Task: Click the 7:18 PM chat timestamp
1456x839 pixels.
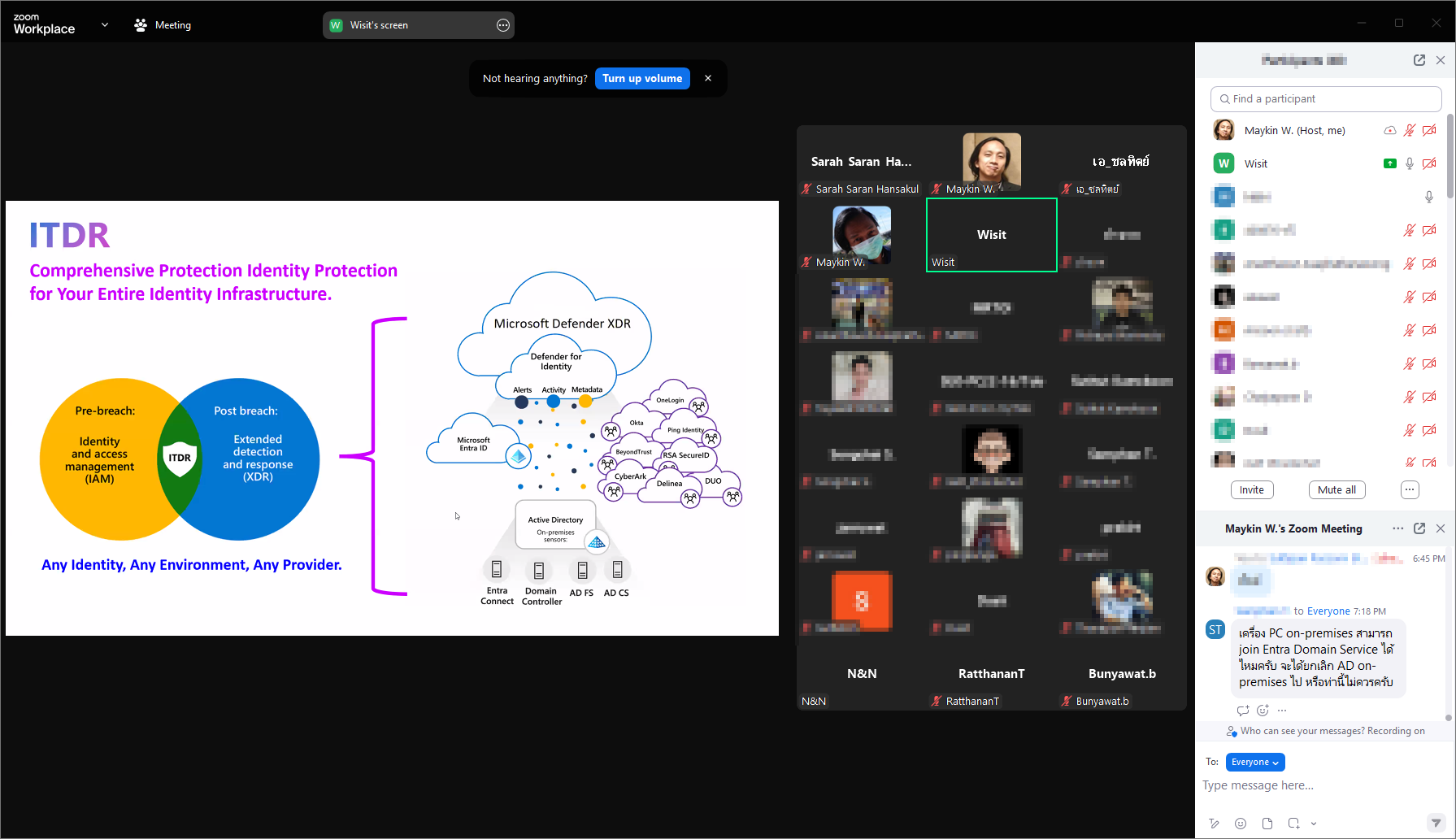Action: click(x=1370, y=611)
